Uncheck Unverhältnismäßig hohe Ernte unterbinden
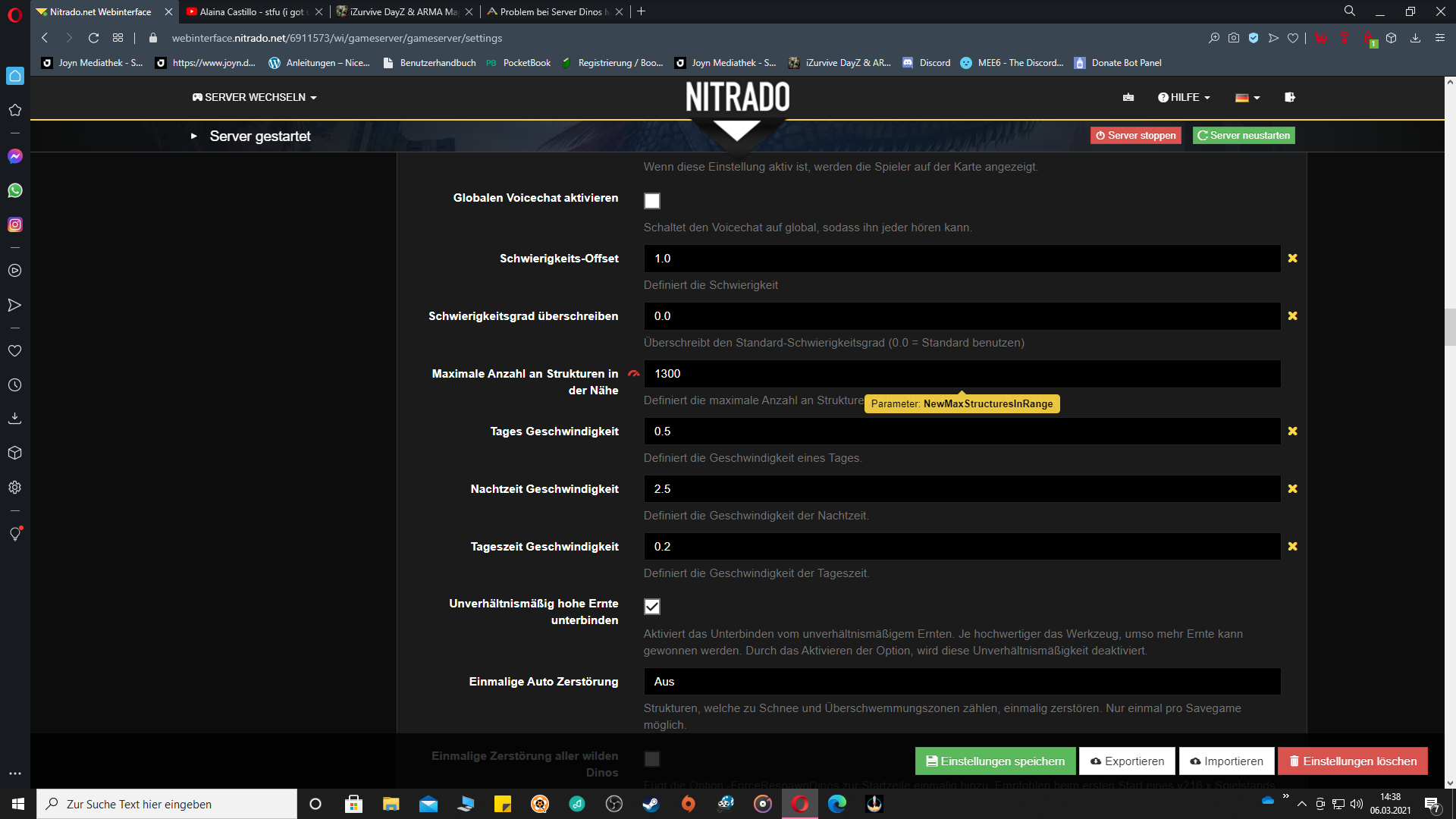 [x=652, y=607]
